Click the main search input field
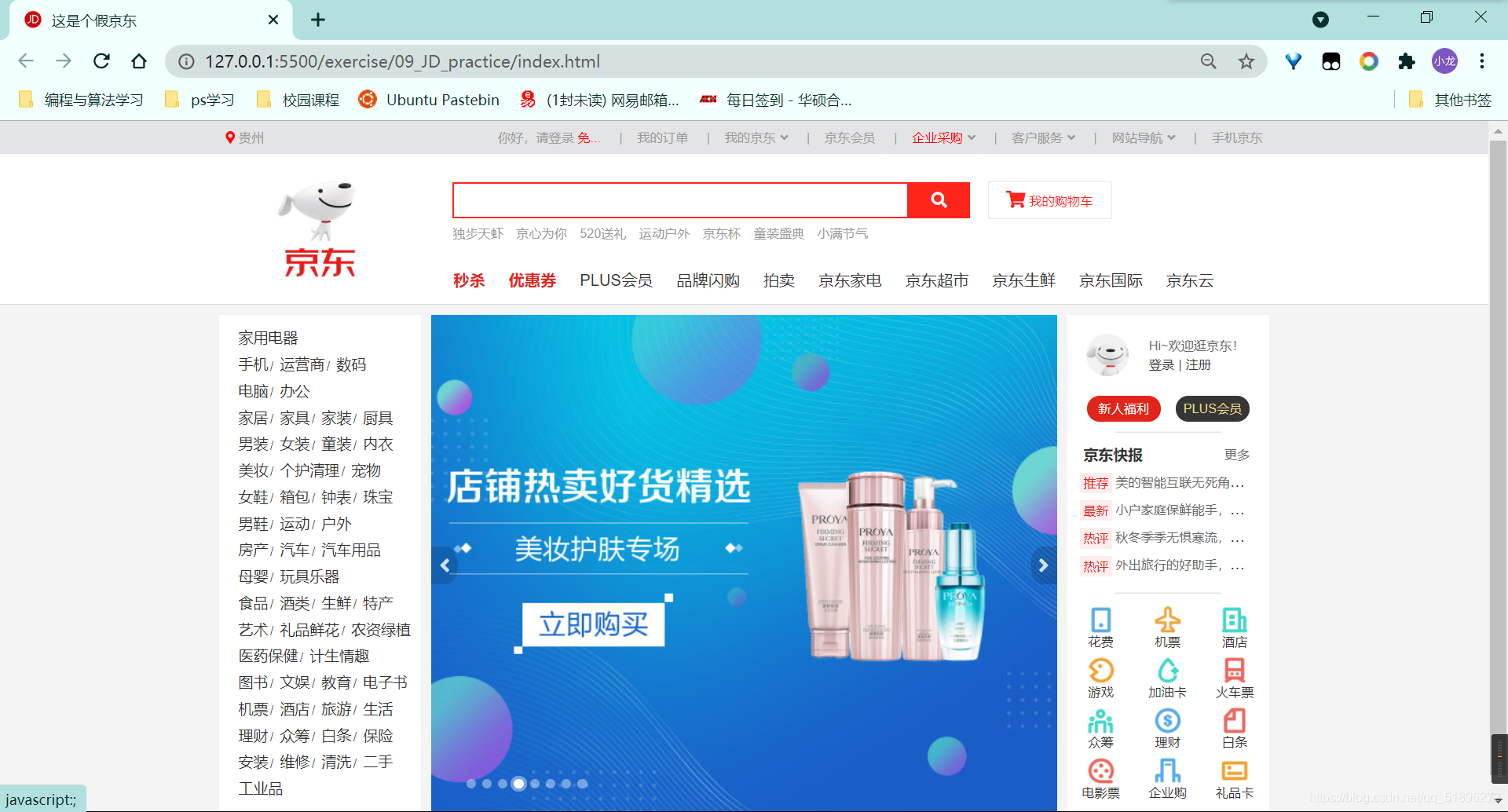Viewport: 1508px width, 812px height. click(680, 200)
